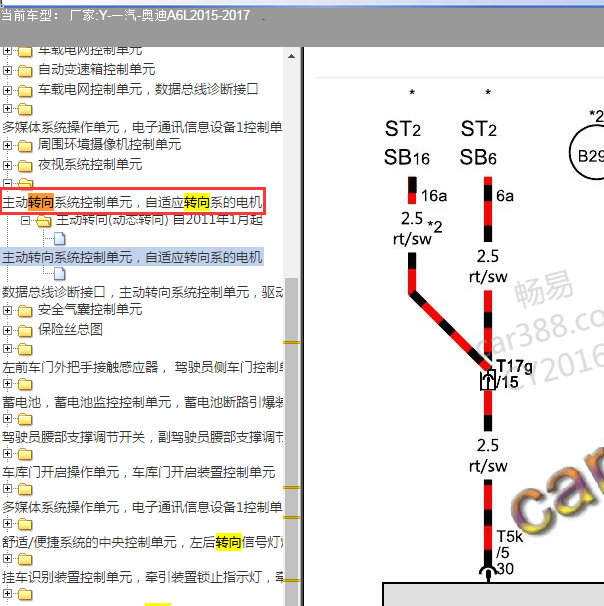Click the 安全气囊控制单元 folder icon
This screenshot has height=606, width=604.
(x=25, y=311)
